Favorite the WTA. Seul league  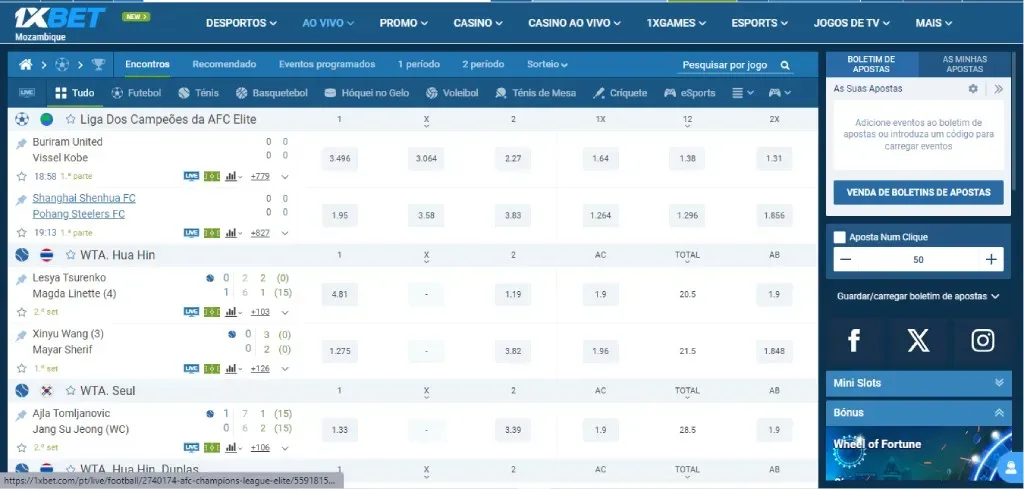pos(71,390)
